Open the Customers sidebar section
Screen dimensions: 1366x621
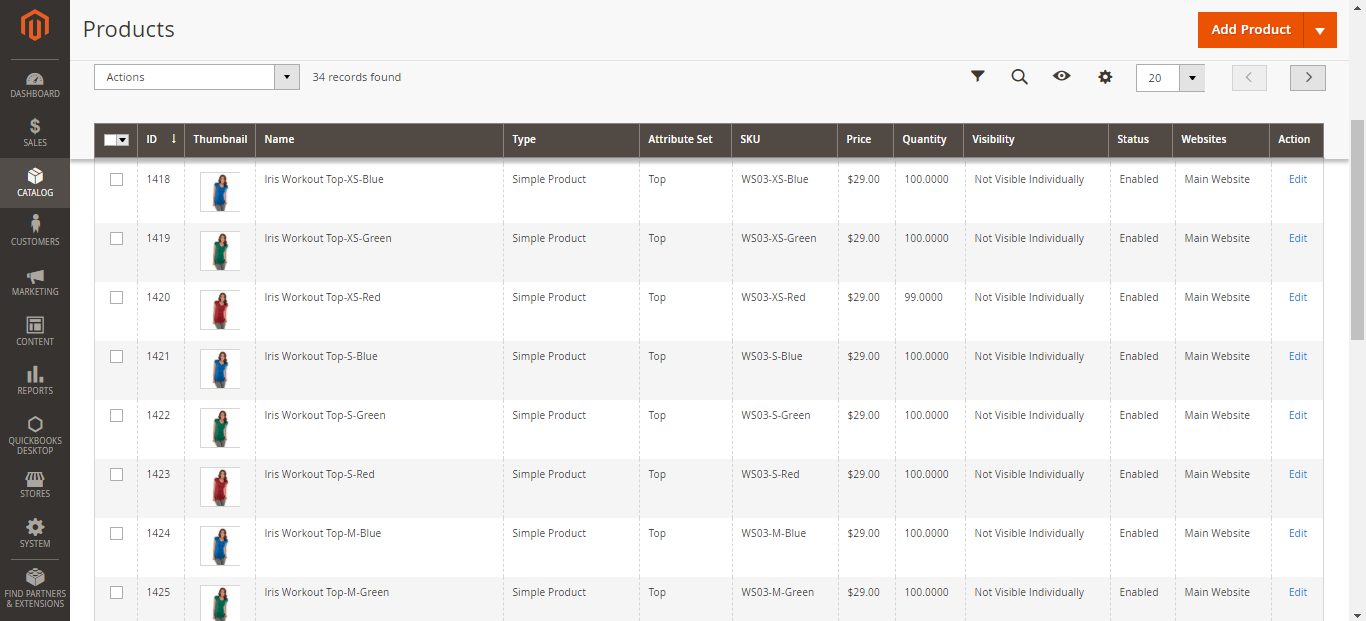(x=35, y=230)
